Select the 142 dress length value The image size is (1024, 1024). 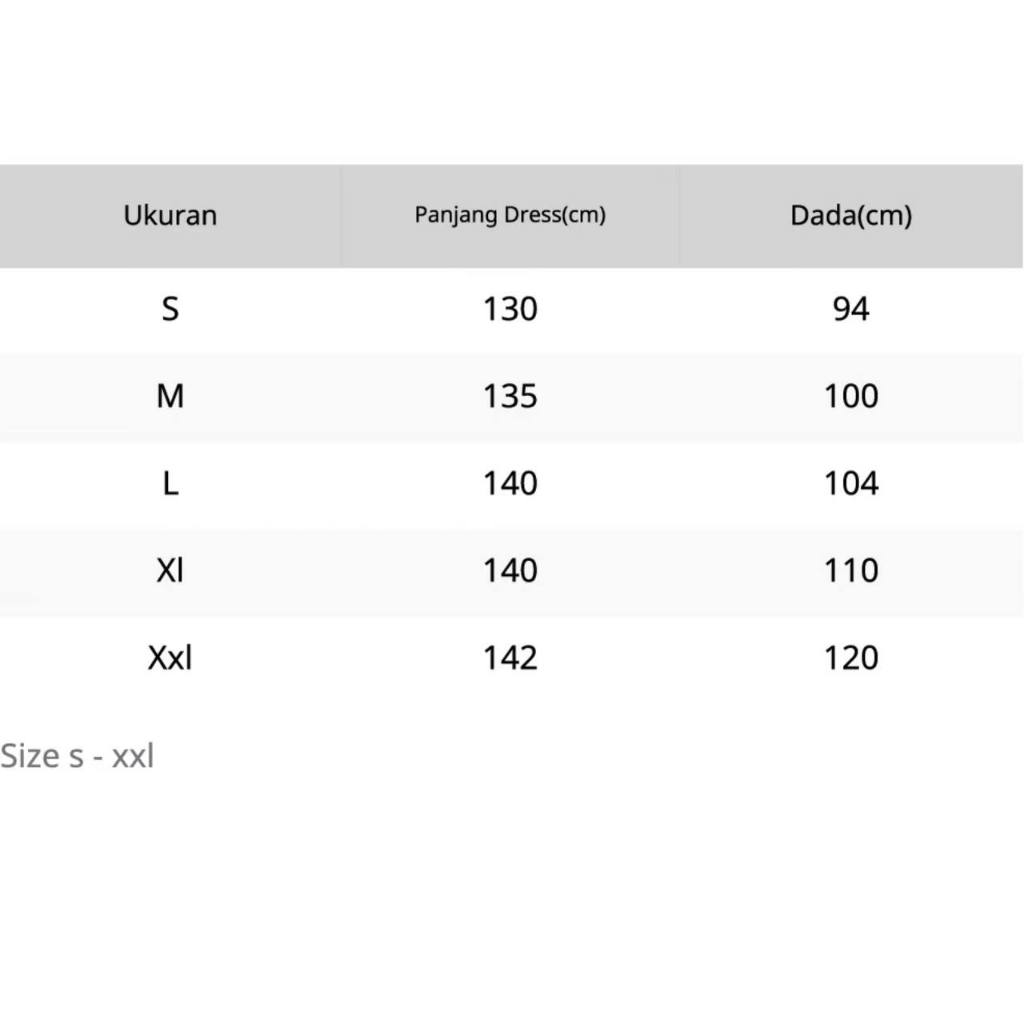[x=510, y=657]
